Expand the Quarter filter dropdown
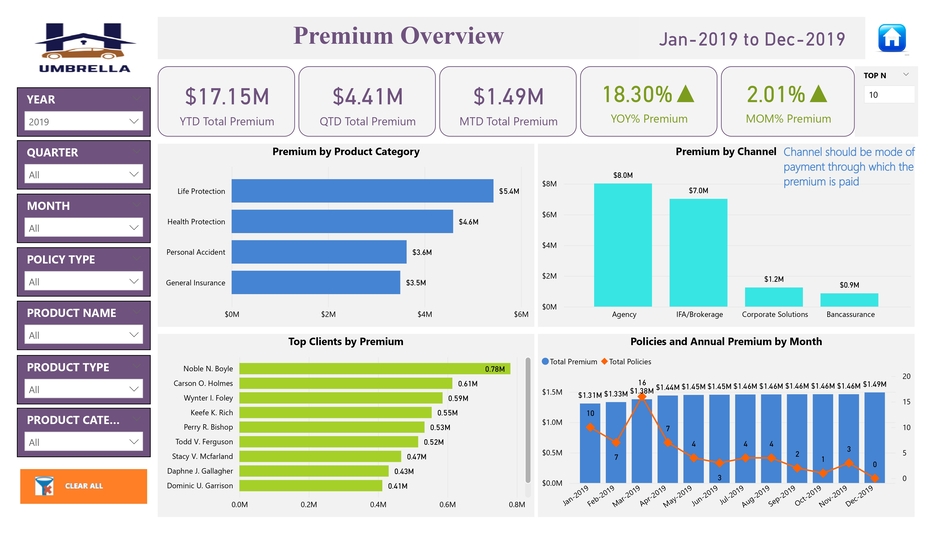The height and width of the screenshot is (541, 935). 84,174
